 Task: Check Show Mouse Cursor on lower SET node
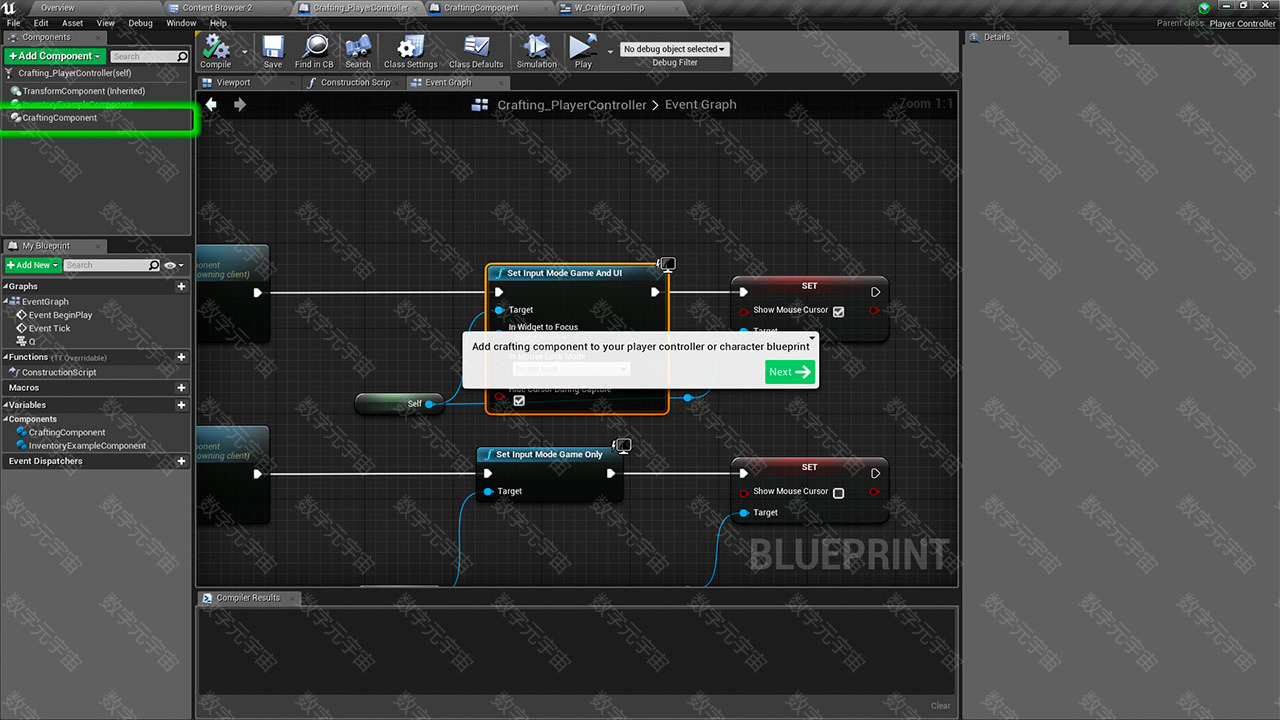click(839, 493)
